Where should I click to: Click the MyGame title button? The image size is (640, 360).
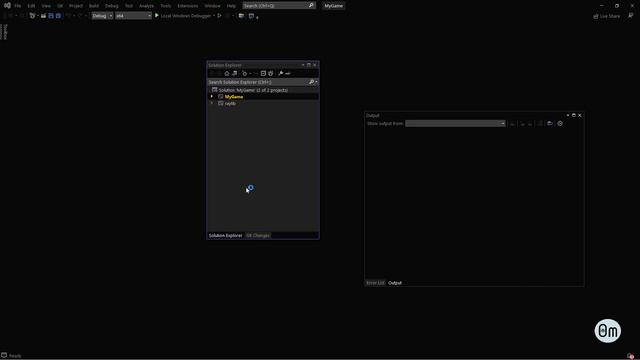[x=333, y=6]
